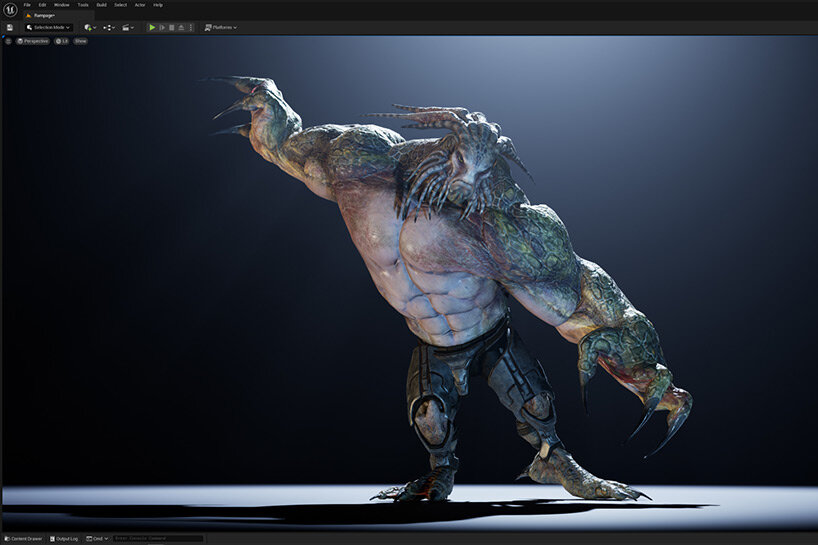Expand the Add content dropdown
The width and height of the screenshot is (818, 545).
coord(90,27)
